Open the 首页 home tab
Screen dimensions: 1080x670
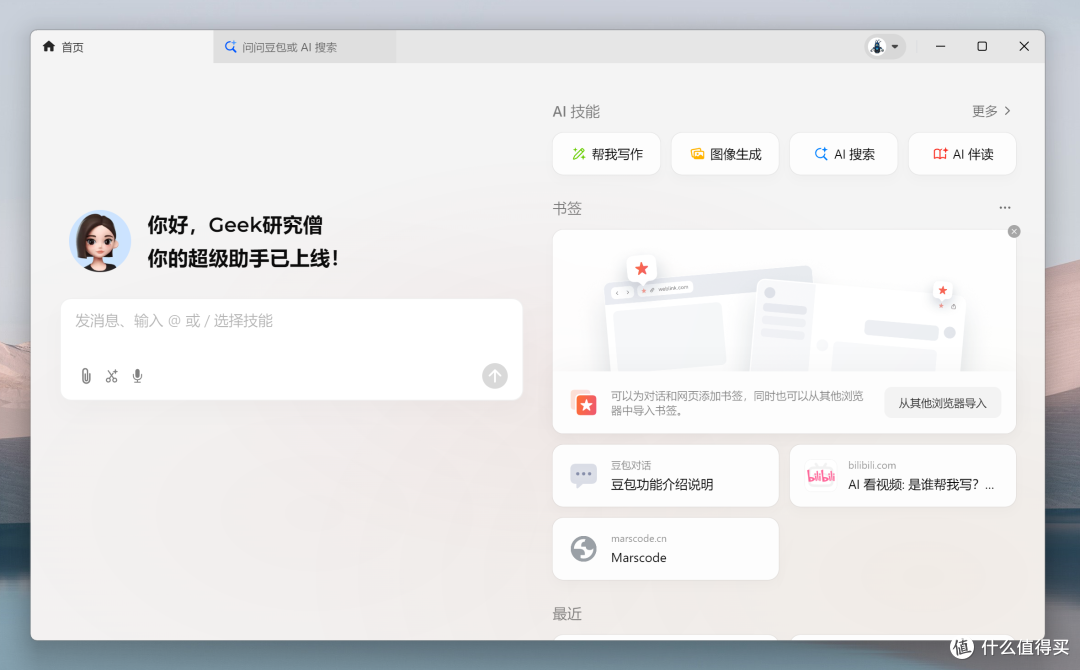click(122, 47)
